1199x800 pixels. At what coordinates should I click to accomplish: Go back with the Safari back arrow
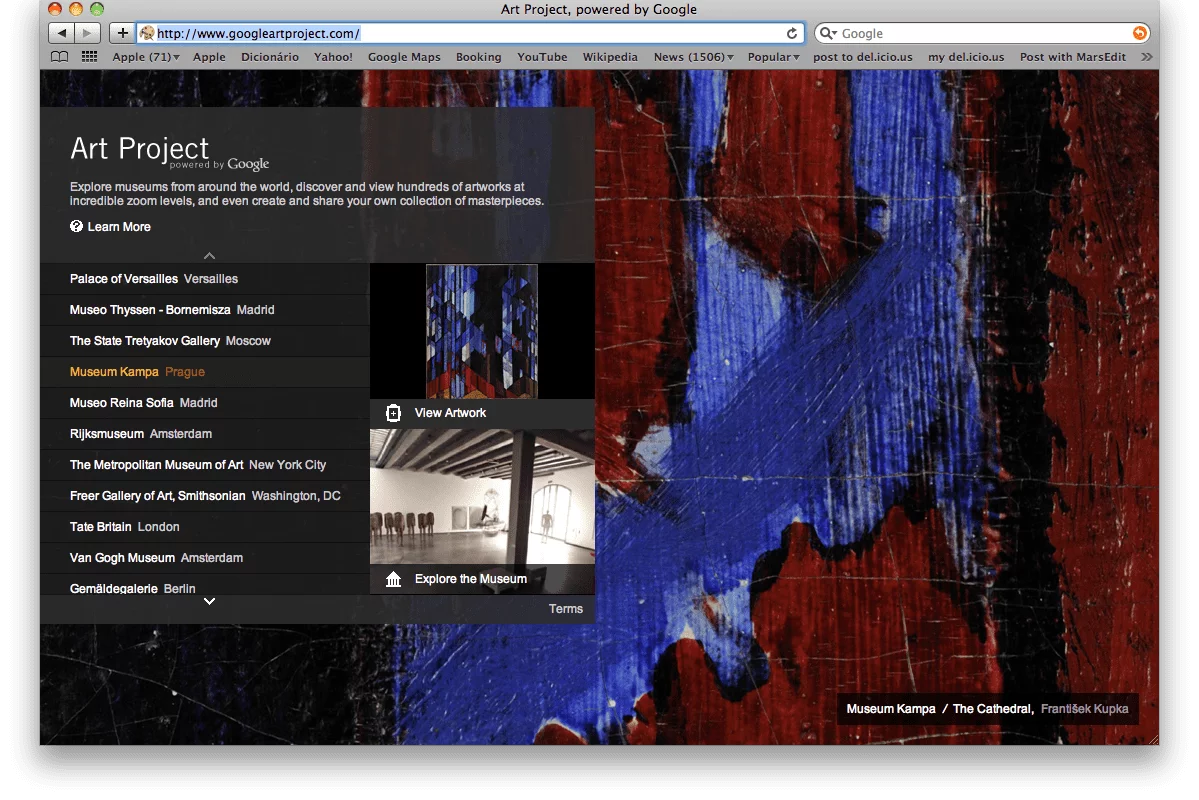(61, 33)
